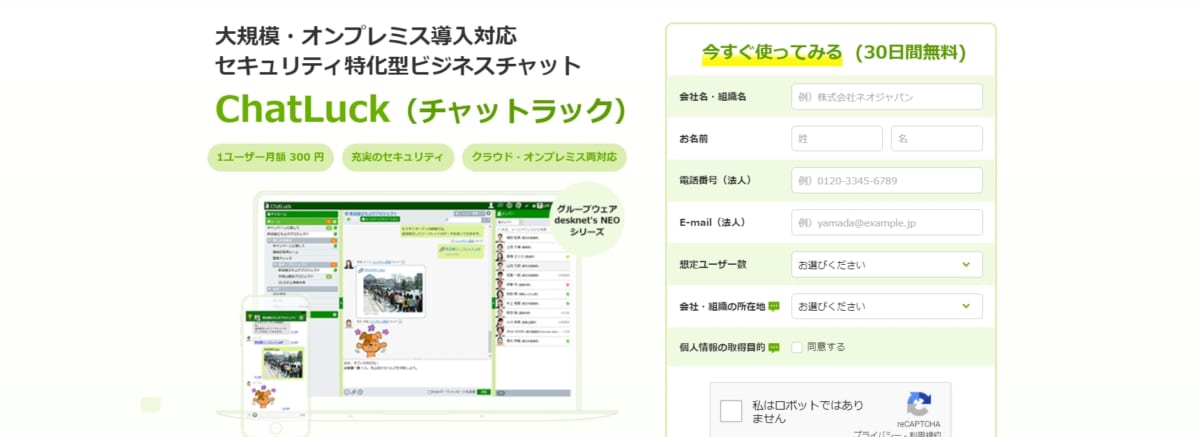
Task: Check the 同意する checkbox
Action: pyautogui.click(x=797, y=347)
